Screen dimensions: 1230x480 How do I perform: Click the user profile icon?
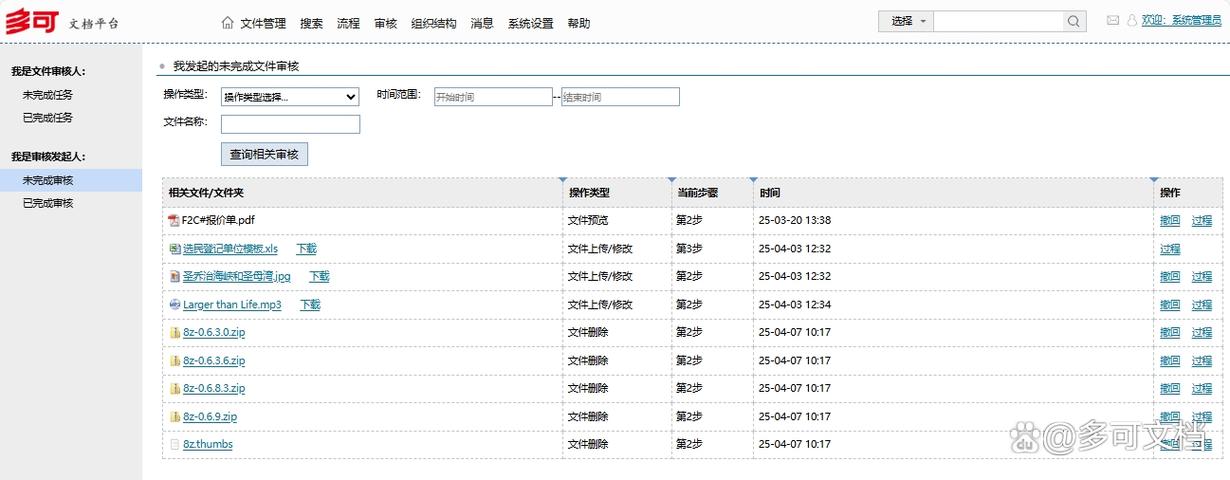[1132, 20]
